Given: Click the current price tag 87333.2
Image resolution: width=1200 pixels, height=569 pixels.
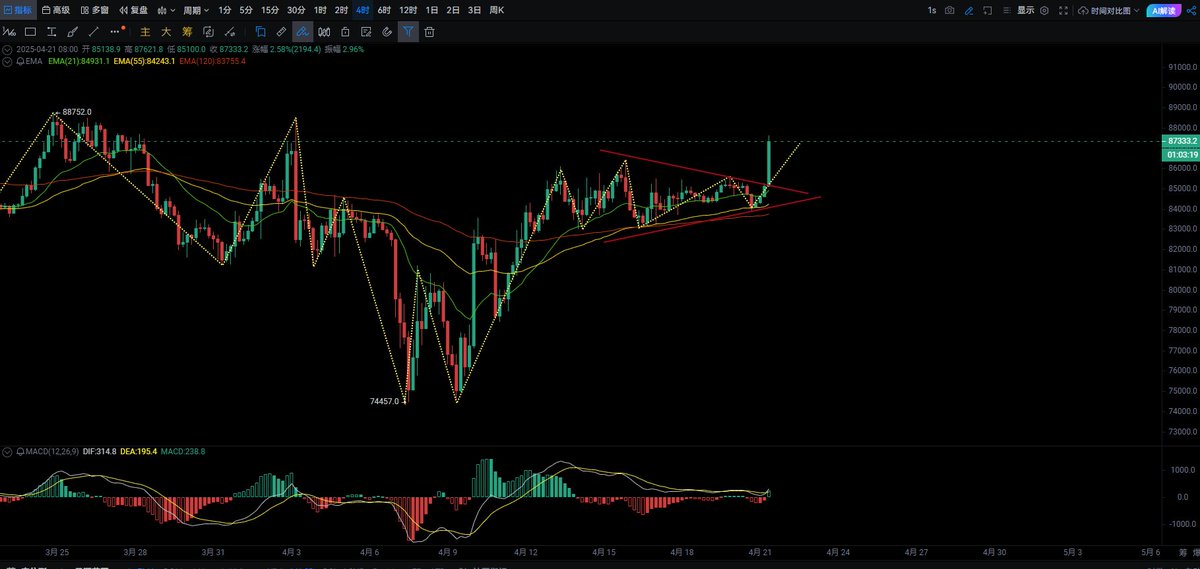Looking at the screenshot, I should point(1180,142).
